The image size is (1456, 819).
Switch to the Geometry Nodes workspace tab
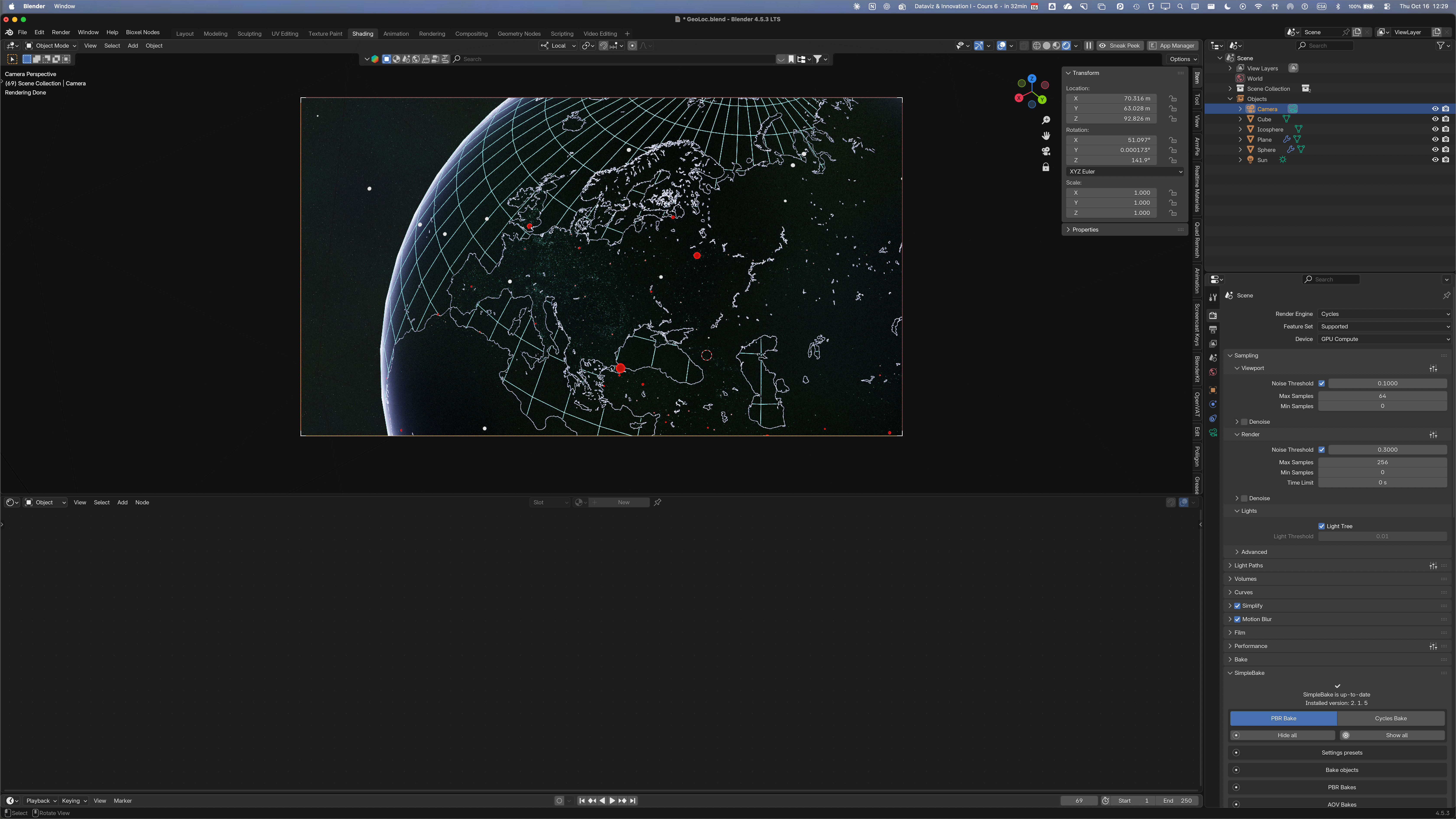pyautogui.click(x=519, y=34)
